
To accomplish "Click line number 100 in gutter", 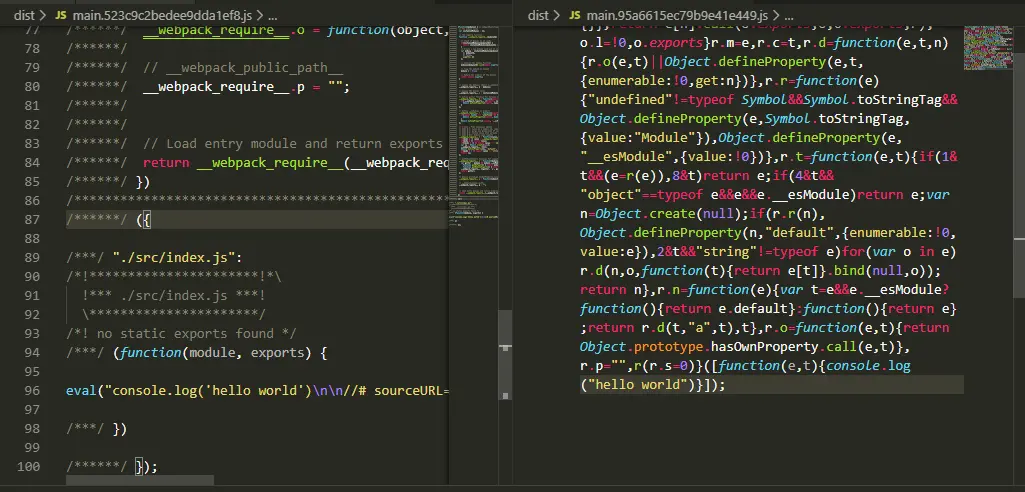I will (29, 467).
